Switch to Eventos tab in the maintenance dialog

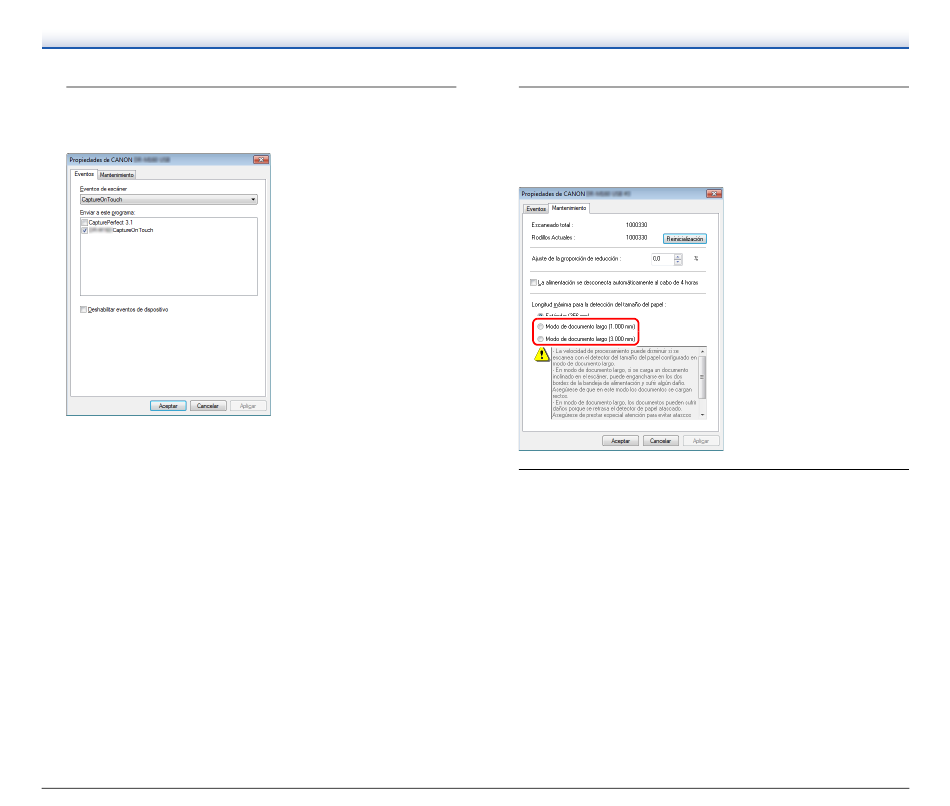[536, 209]
